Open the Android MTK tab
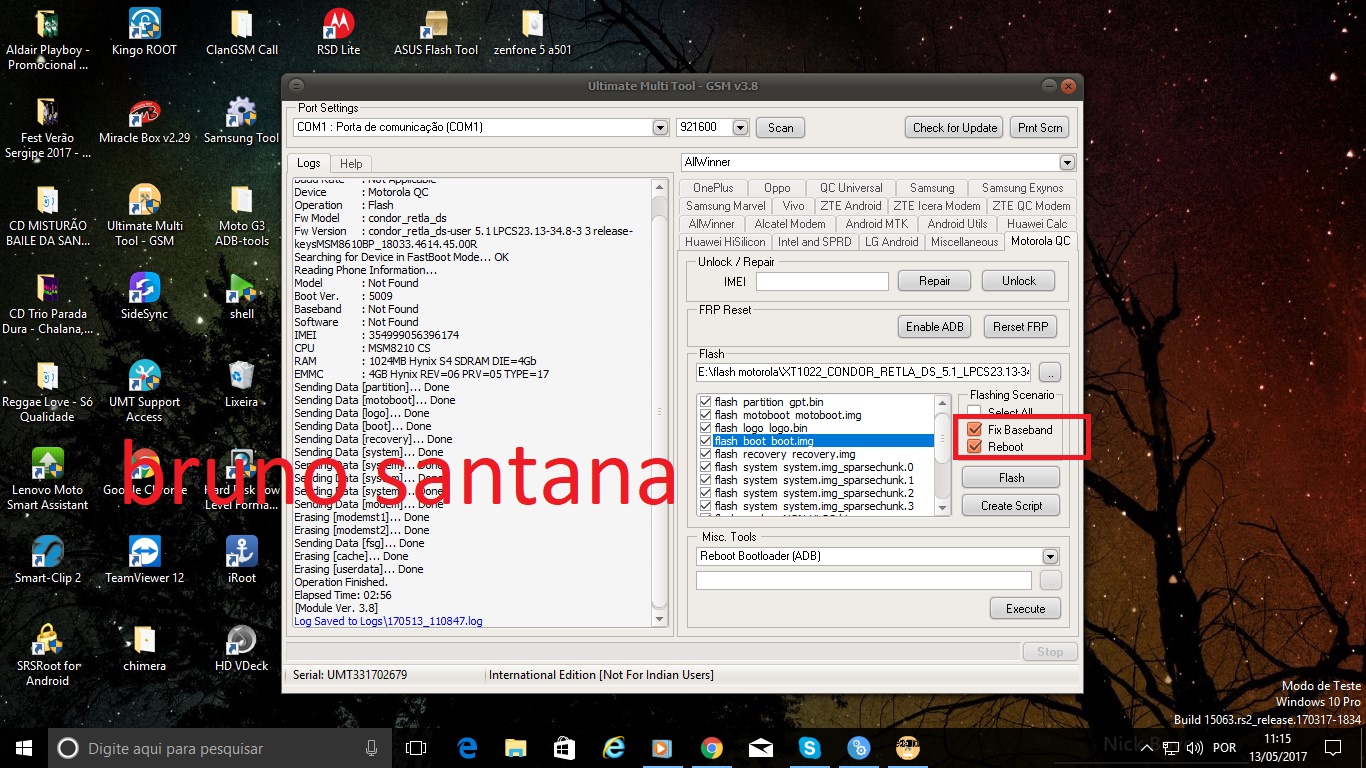Viewport: 1366px width, 768px height. [x=876, y=224]
